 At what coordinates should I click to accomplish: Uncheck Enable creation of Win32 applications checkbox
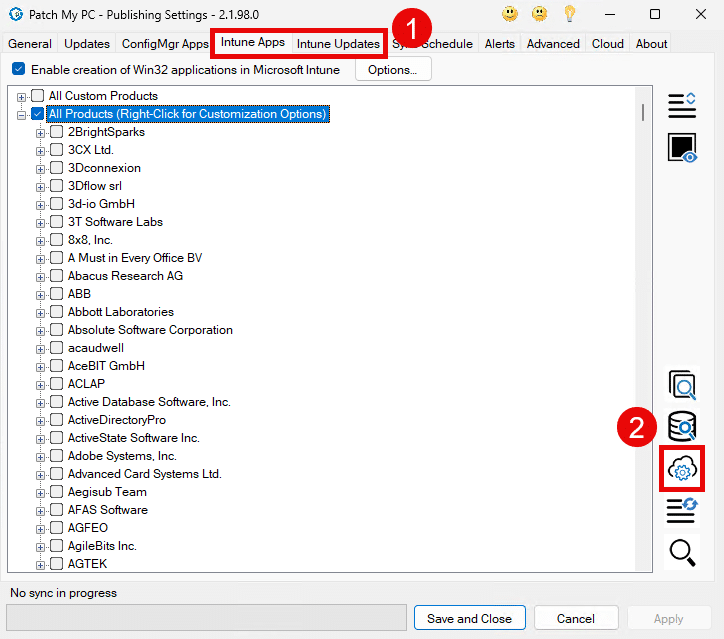[18, 70]
